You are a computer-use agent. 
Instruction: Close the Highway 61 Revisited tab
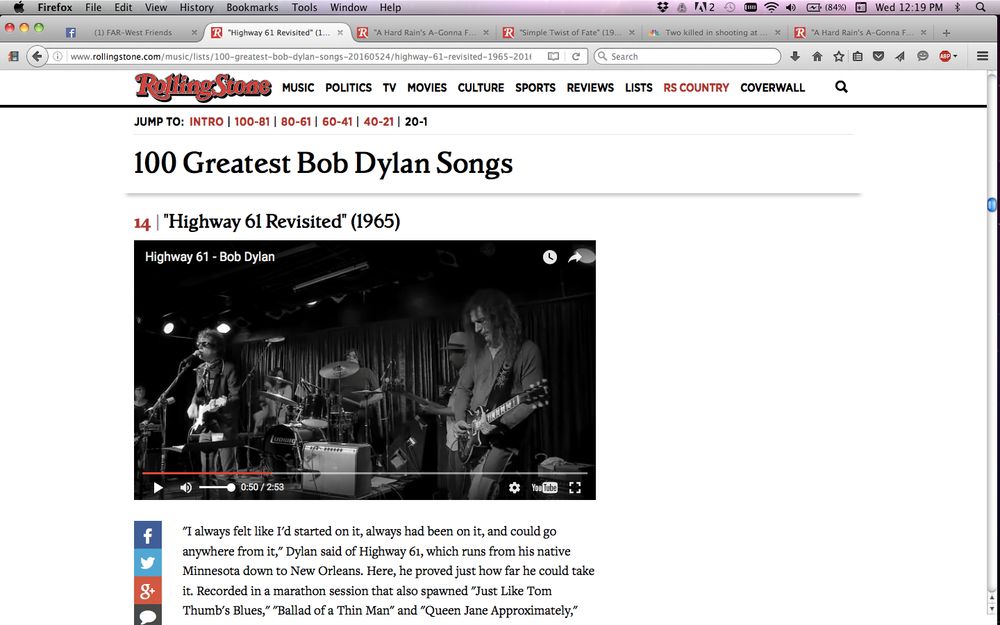pyautogui.click(x=340, y=33)
